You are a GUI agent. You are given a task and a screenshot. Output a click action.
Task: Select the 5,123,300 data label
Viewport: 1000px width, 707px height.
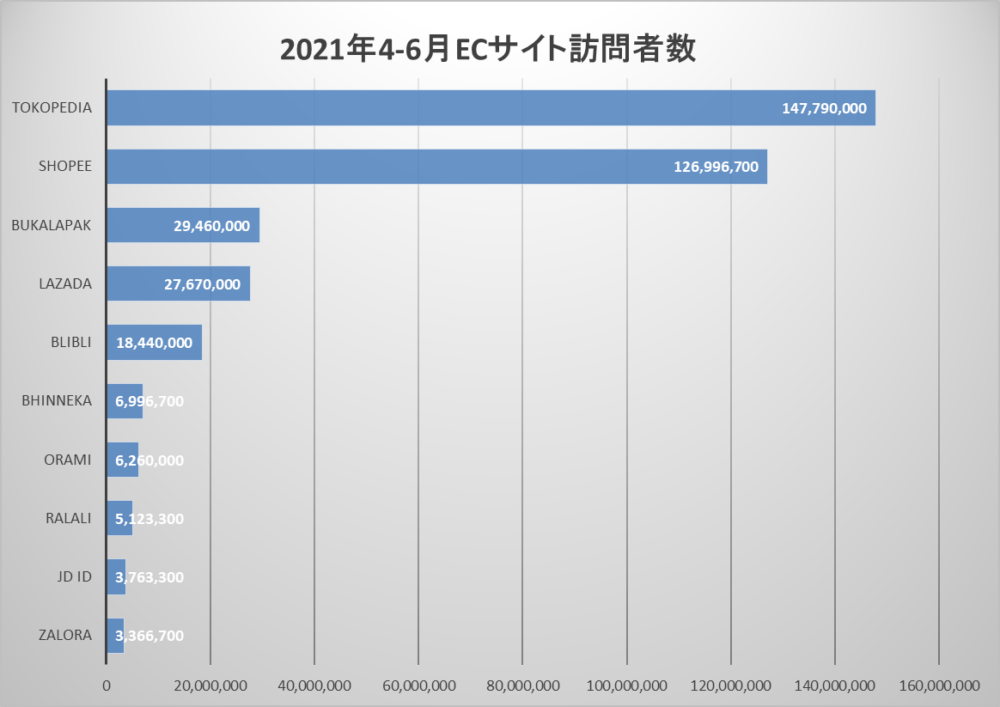(x=149, y=519)
